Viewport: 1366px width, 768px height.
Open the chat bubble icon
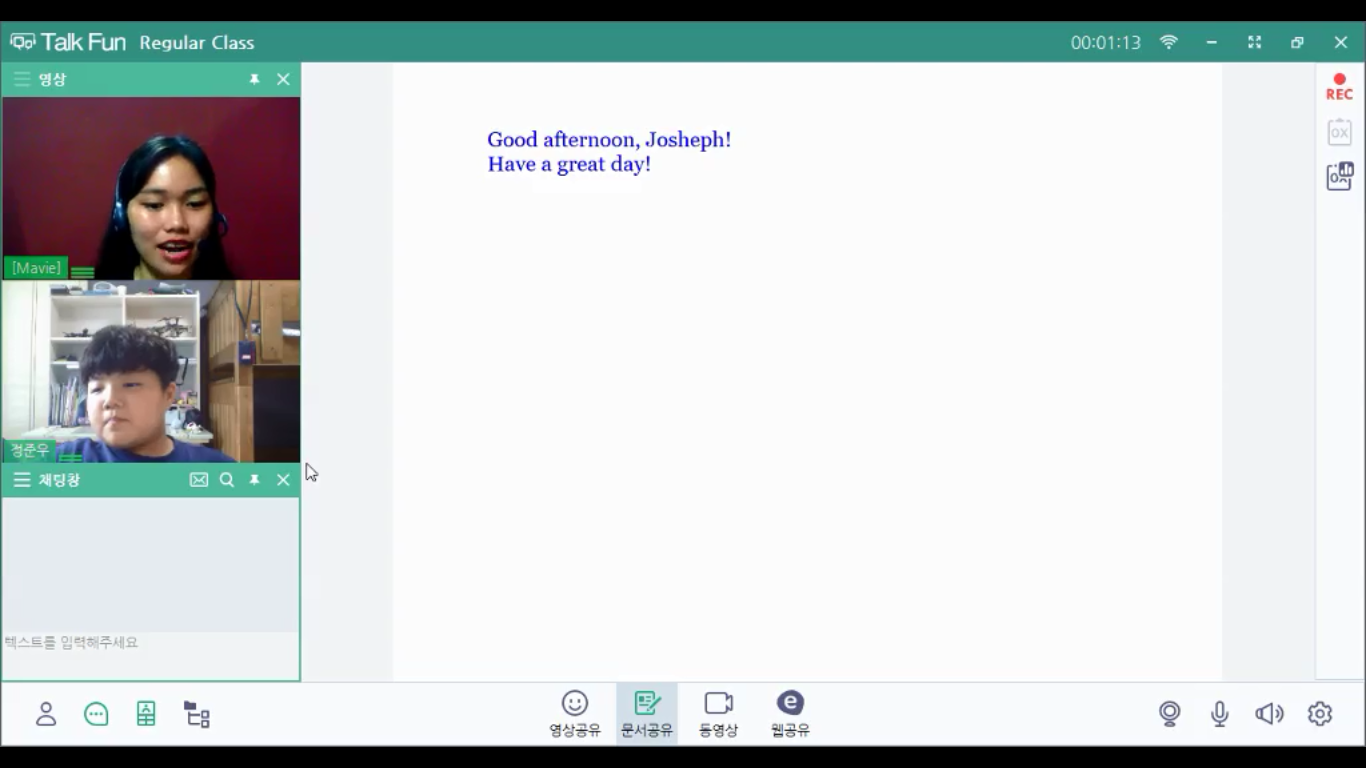[x=96, y=714]
